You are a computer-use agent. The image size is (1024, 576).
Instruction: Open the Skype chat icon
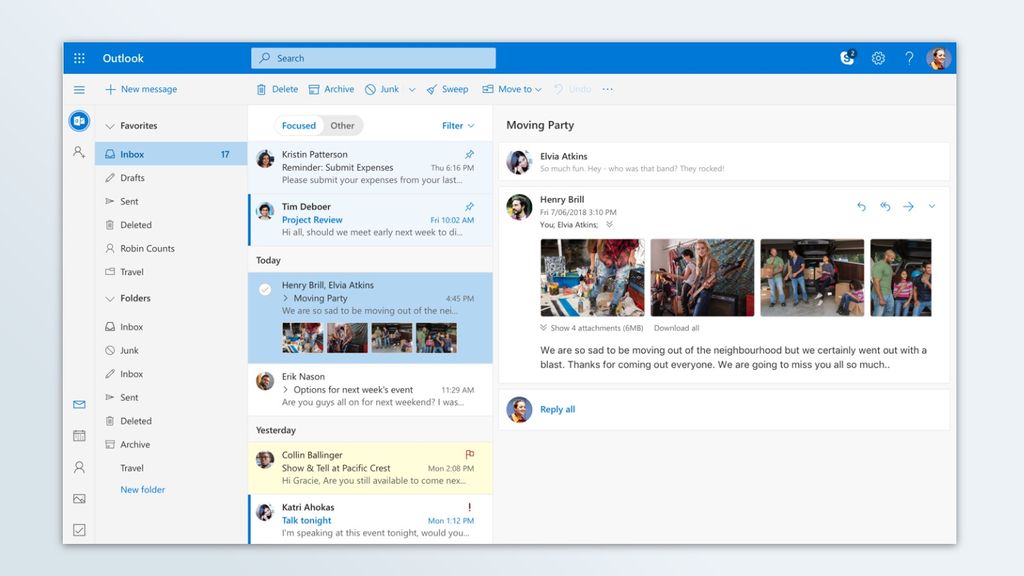847,58
